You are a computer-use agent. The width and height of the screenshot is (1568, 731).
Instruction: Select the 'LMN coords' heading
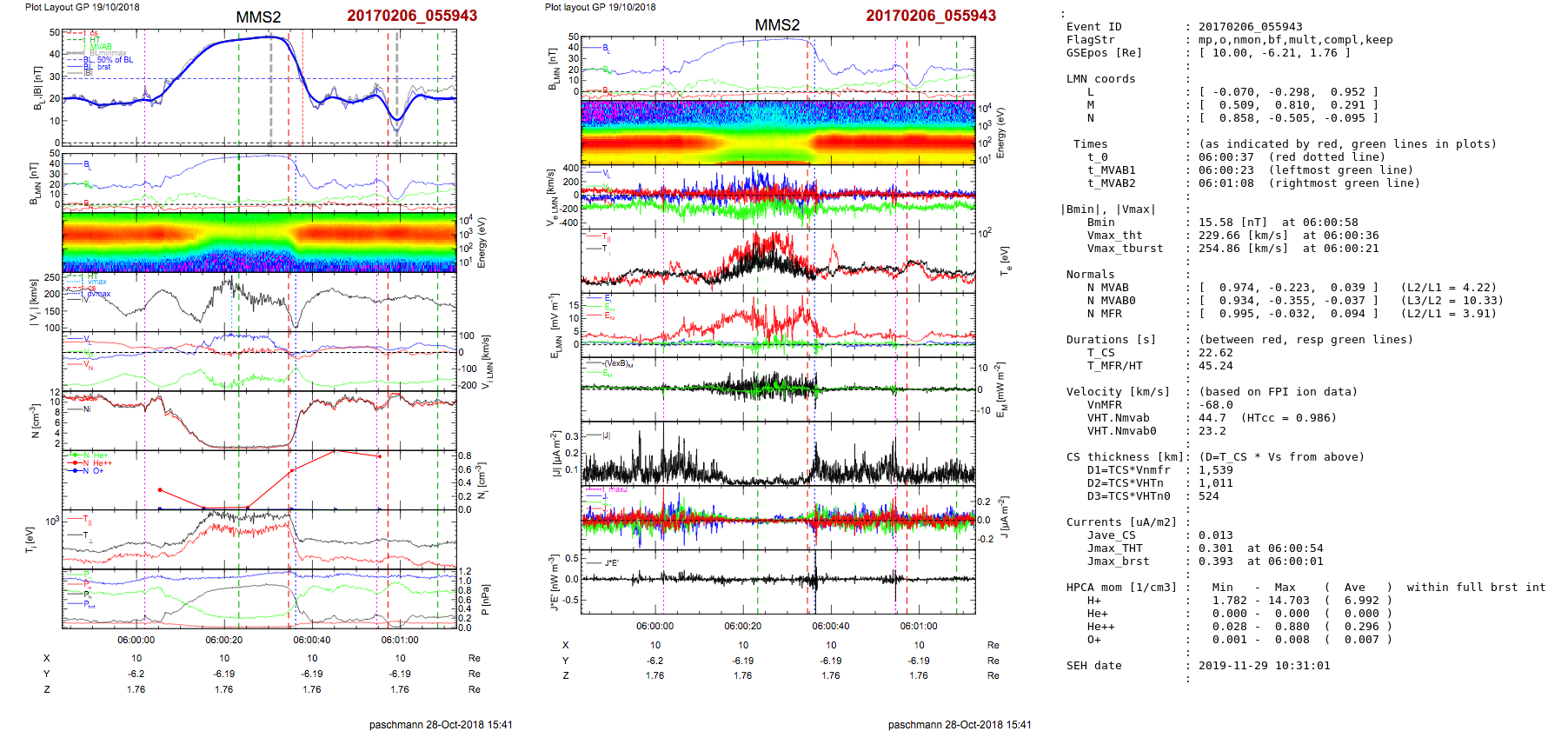pyautogui.click(x=1100, y=79)
